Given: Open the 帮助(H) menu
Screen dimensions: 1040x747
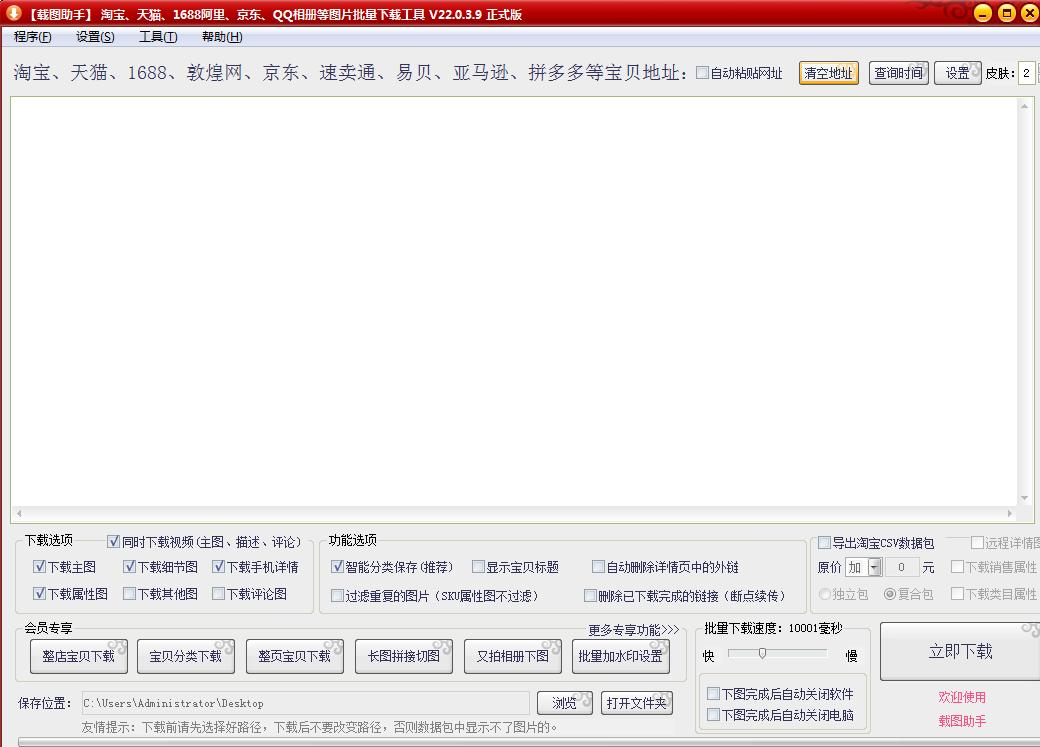Looking at the screenshot, I should click(x=222, y=37).
